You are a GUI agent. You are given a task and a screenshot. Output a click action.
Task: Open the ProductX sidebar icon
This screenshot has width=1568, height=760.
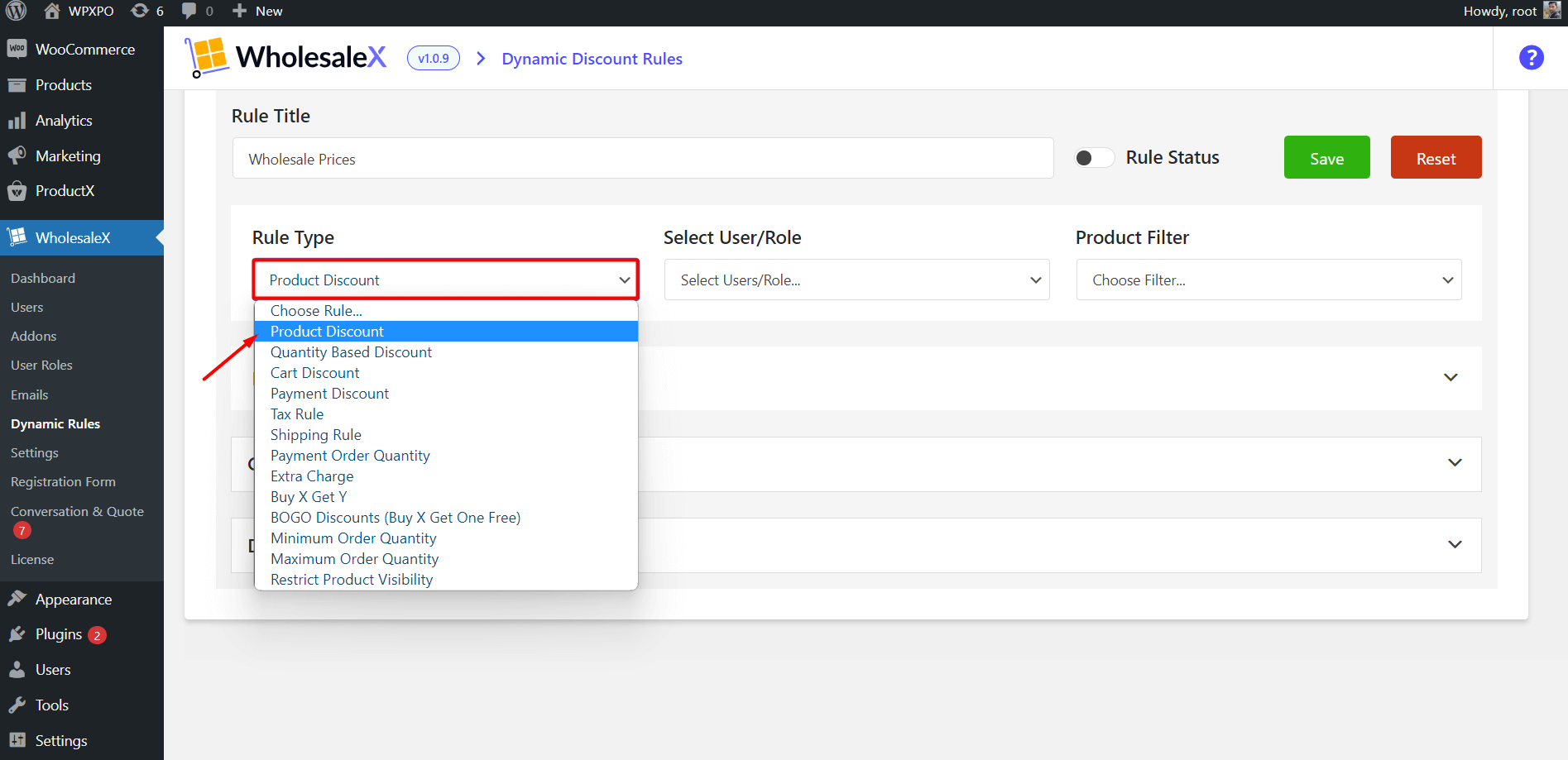point(17,191)
